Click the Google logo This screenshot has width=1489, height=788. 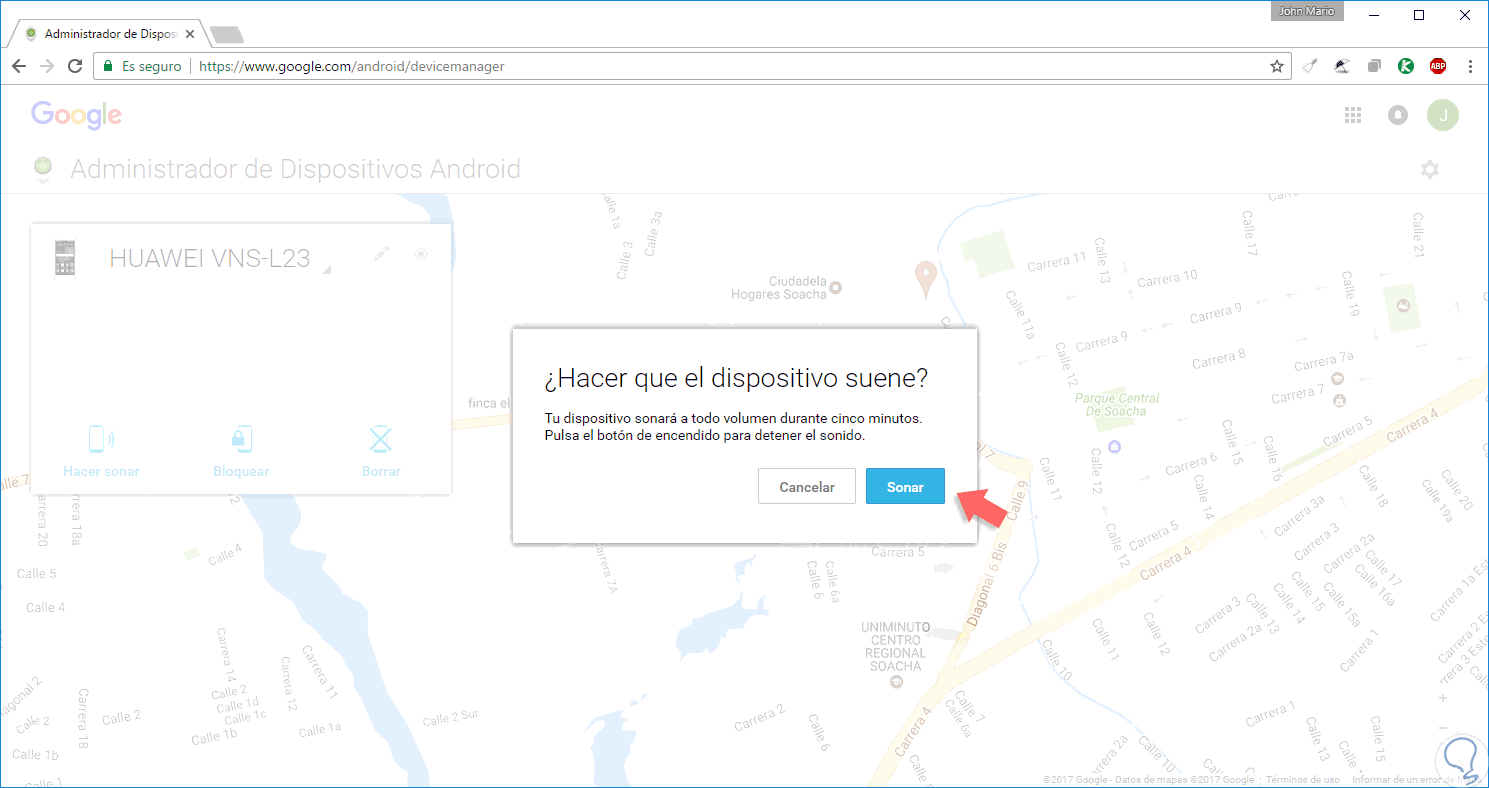(76, 115)
